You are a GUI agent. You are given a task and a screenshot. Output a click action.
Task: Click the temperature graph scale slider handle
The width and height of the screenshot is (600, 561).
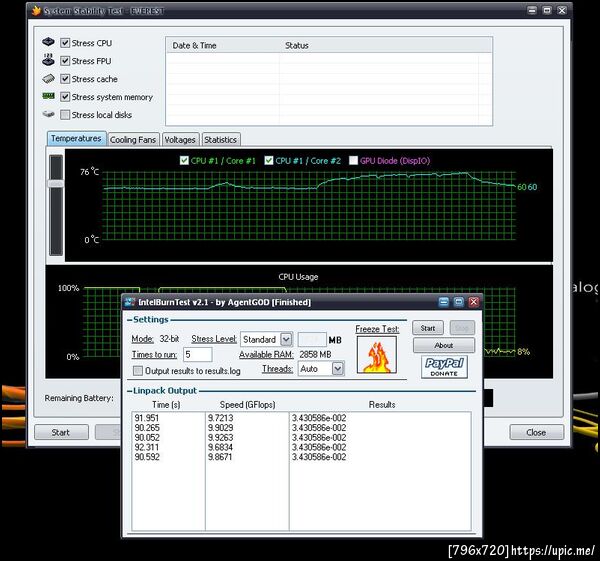[56, 184]
